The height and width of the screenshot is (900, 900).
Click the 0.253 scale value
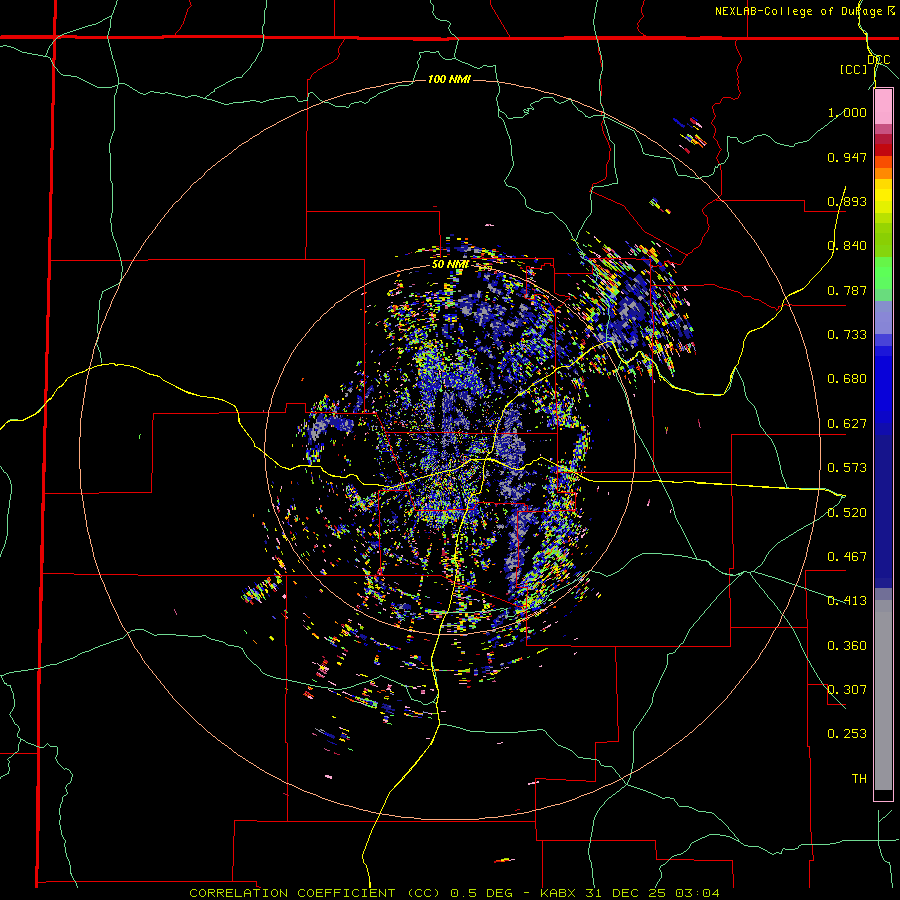(847, 734)
